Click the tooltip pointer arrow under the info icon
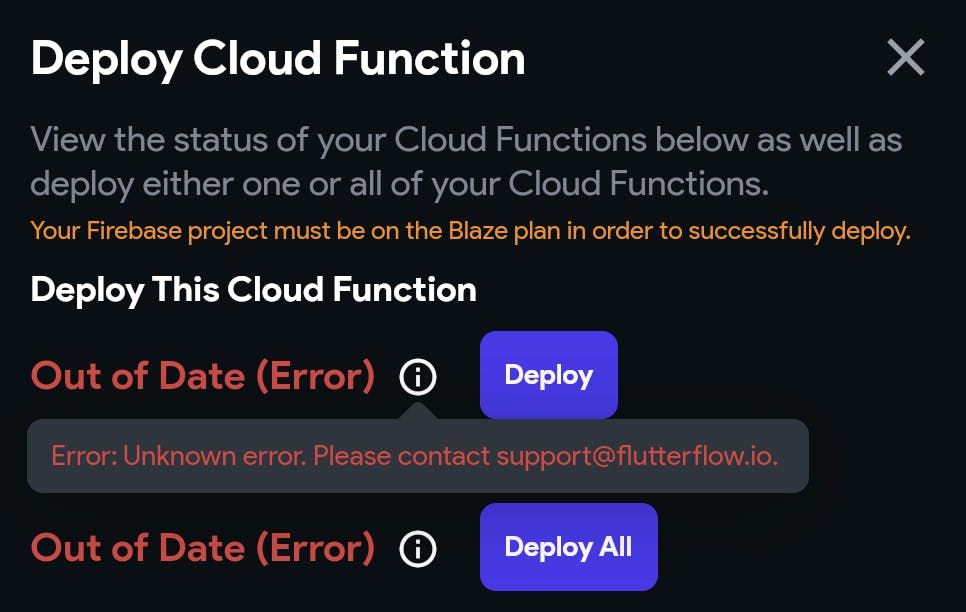 [418, 410]
